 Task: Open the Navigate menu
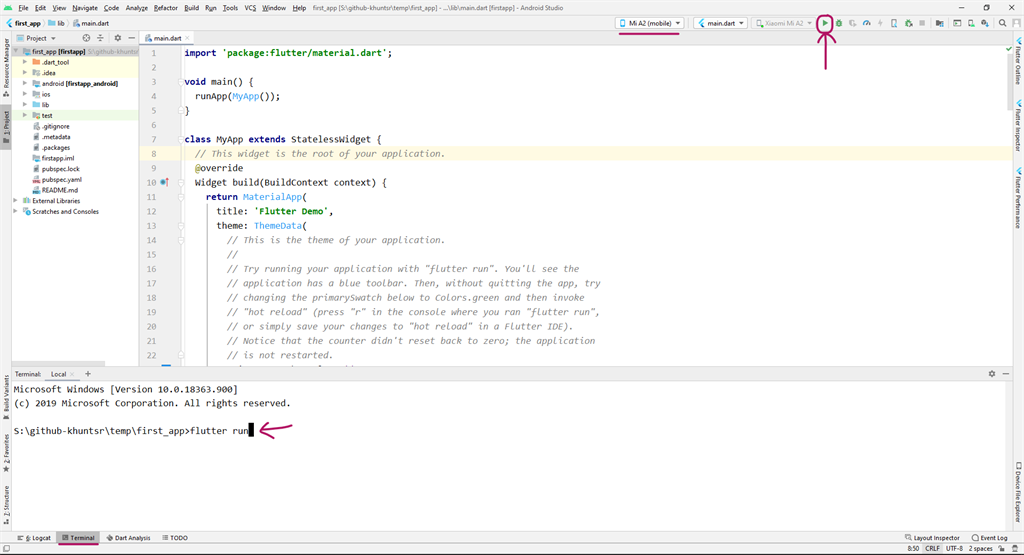[84, 8]
